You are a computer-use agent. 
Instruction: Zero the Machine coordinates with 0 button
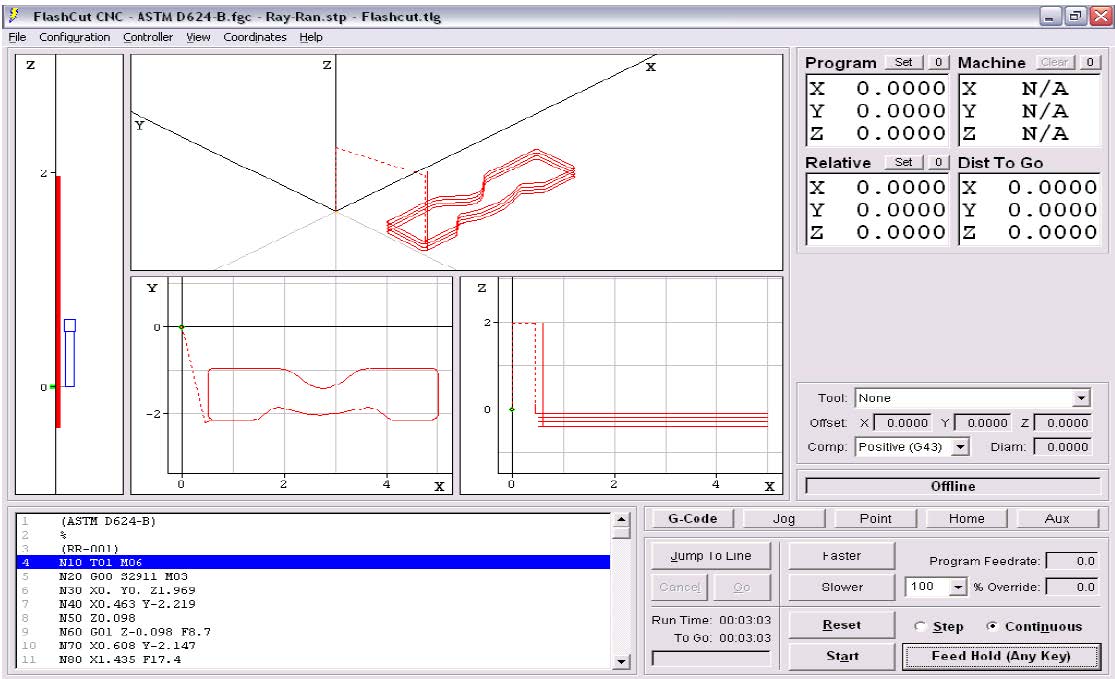tap(1089, 62)
